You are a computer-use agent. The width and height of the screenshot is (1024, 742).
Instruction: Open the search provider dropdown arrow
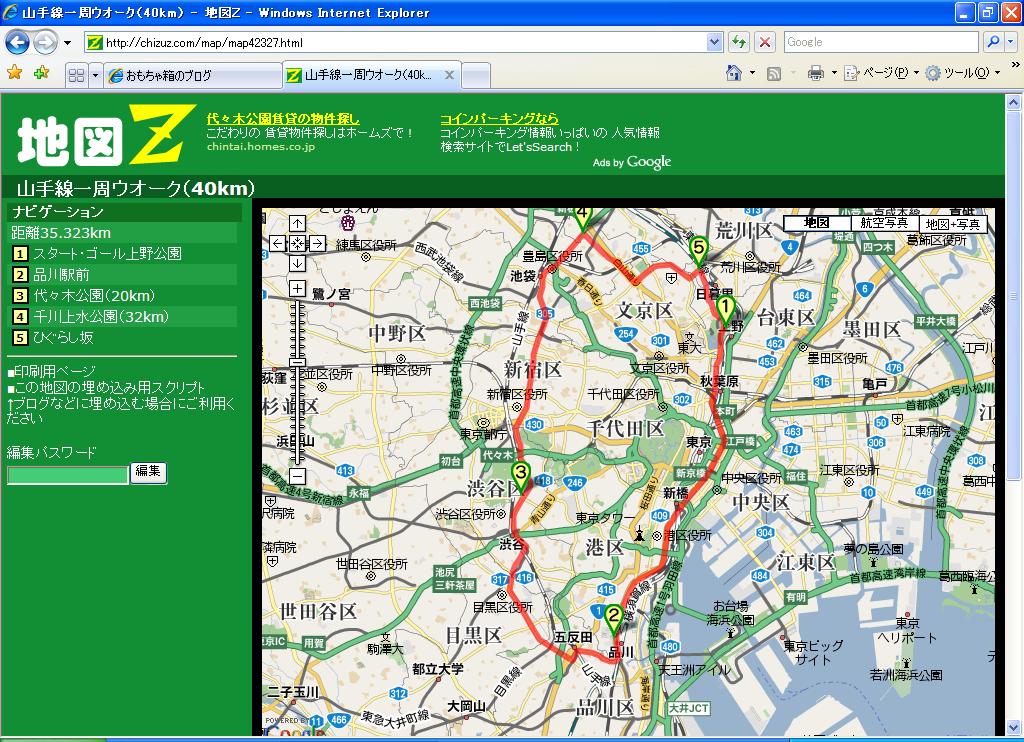(1011, 42)
